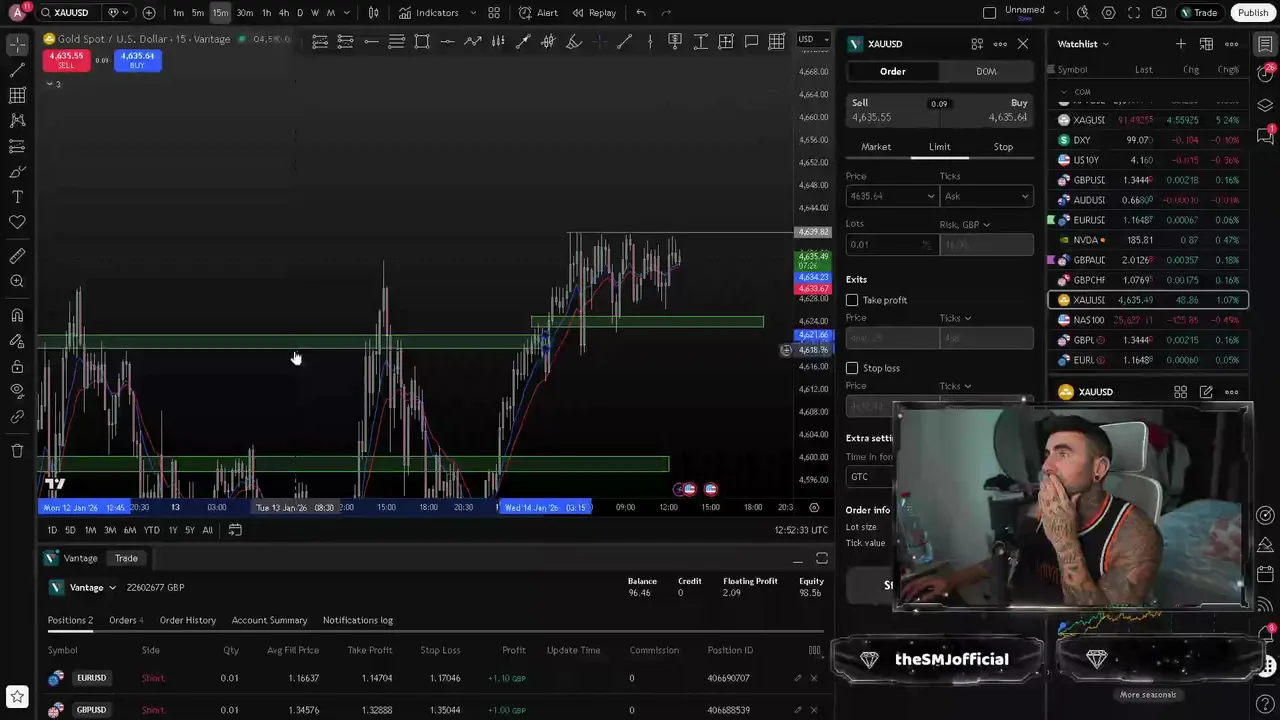The height and width of the screenshot is (720, 1280).
Task: Open position table column settings icon
Action: (x=814, y=650)
